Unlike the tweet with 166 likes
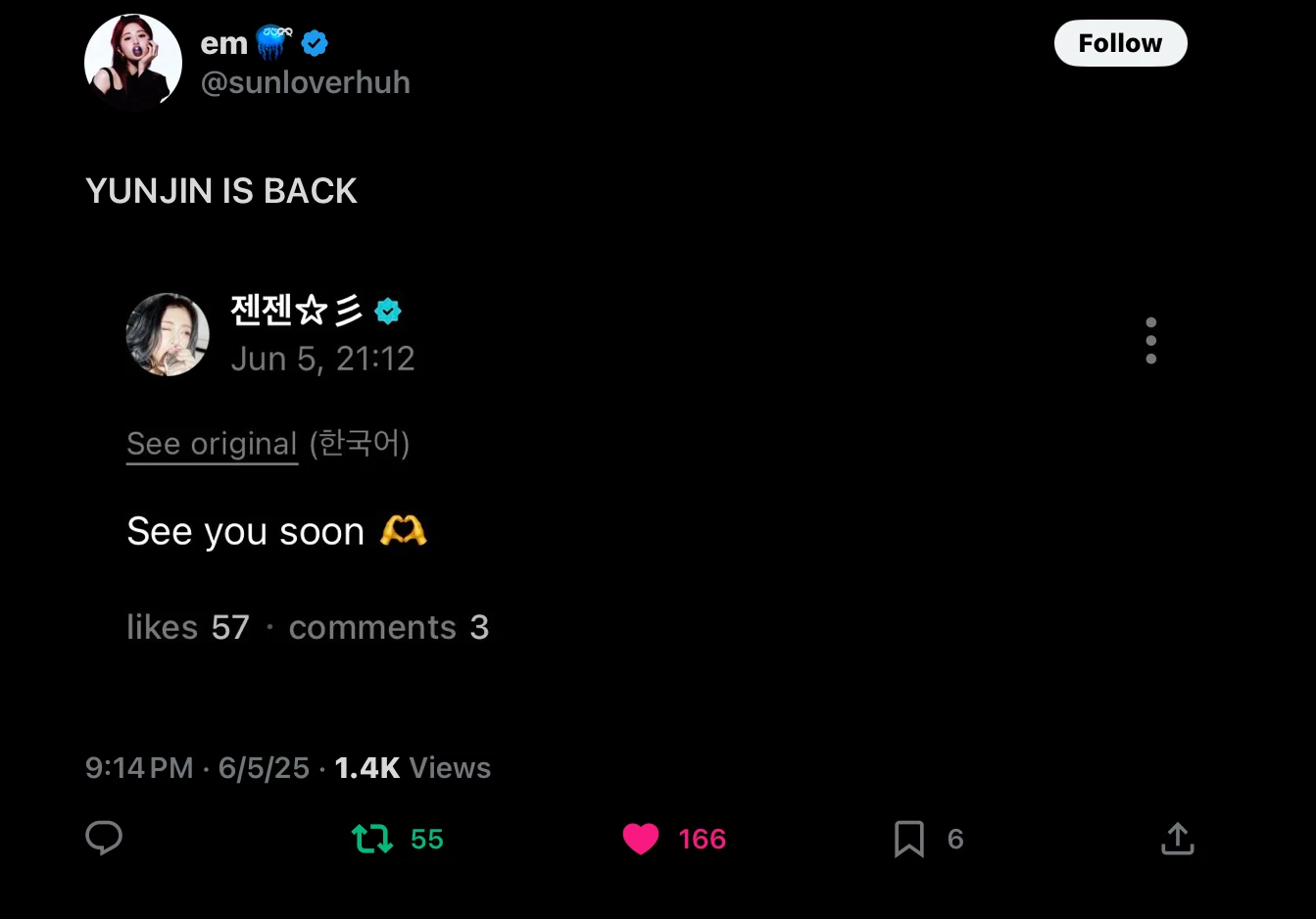The image size is (1316, 919). pyautogui.click(x=641, y=839)
